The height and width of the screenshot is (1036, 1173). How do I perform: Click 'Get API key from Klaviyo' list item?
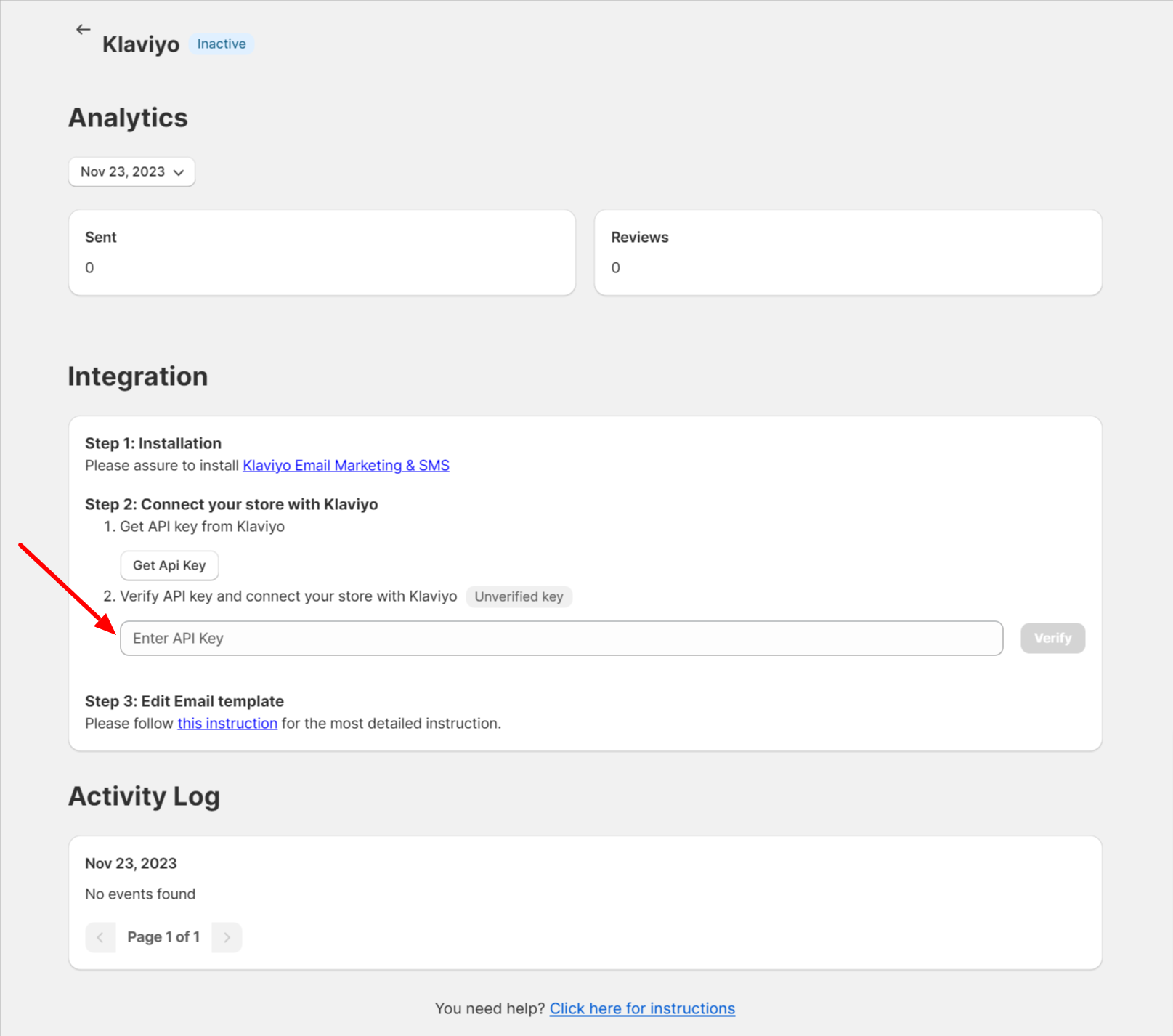coord(202,527)
